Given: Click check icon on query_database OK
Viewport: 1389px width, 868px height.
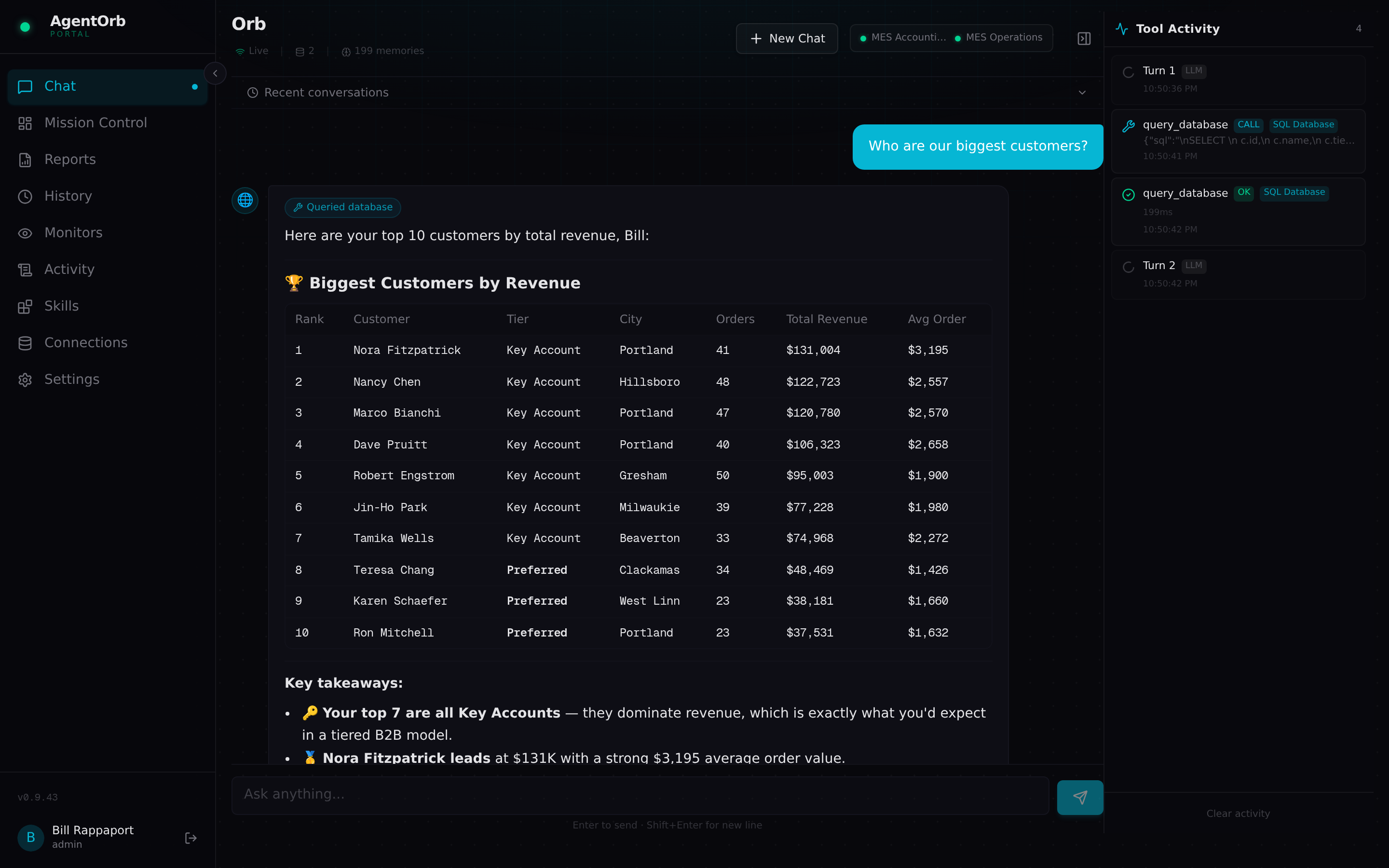Looking at the screenshot, I should (x=1129, y=195).
